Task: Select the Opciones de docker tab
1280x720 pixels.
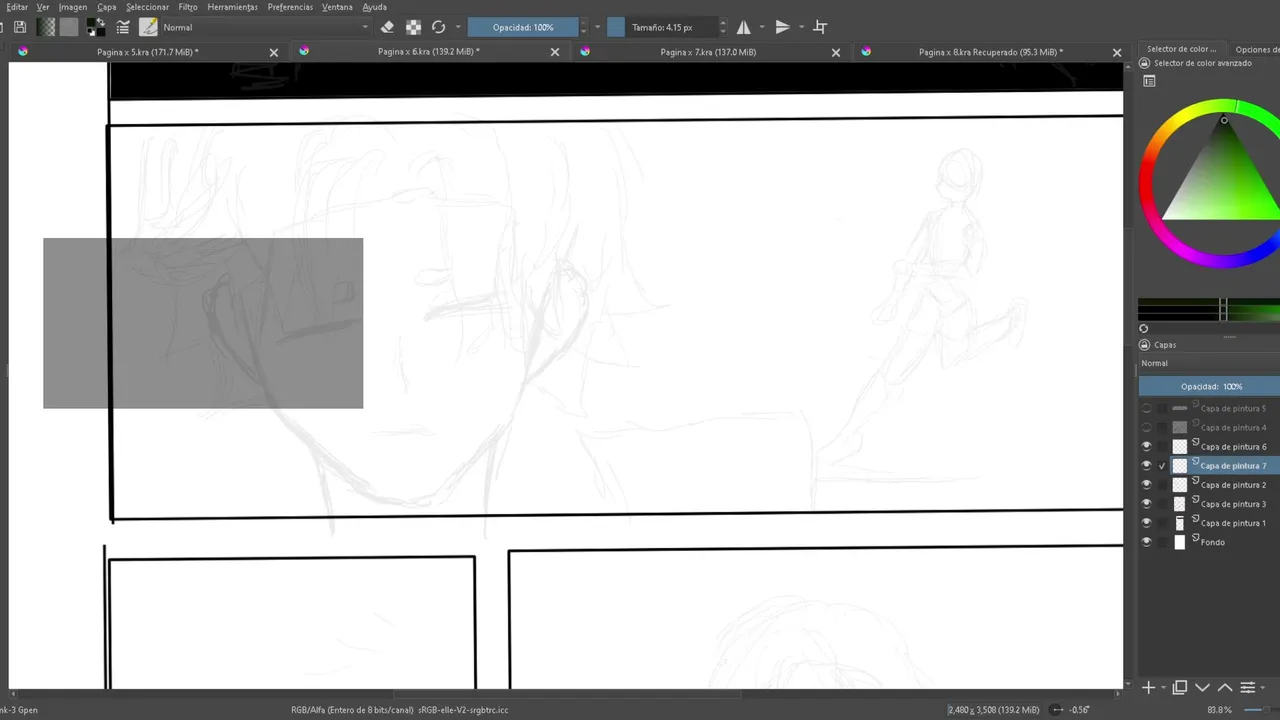Action: pyautogui.click(x=1256, y=49)
